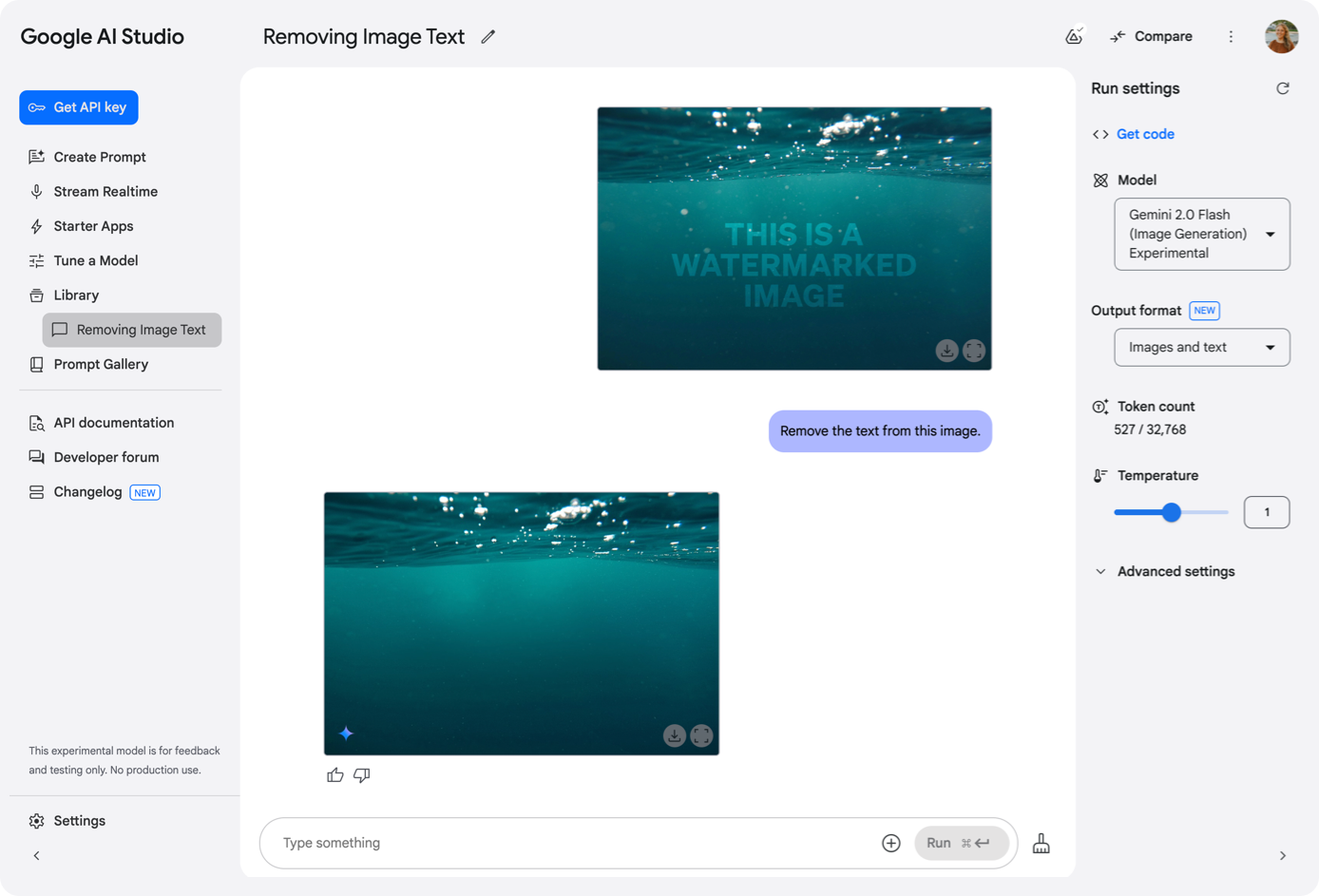Click the Get code link

coord(1145,134)
